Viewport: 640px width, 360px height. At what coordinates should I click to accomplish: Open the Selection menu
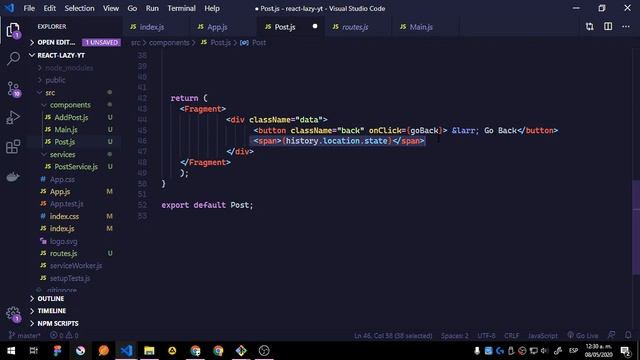tap(79, 8)
